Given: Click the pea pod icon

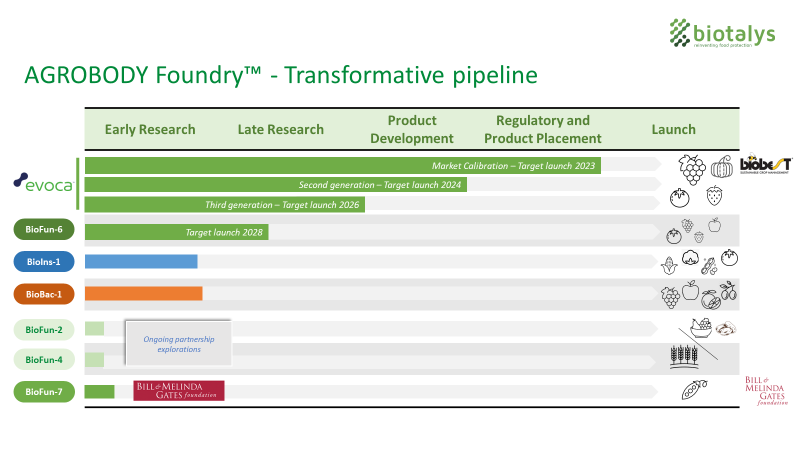Looking at the screenshot, I should pyautogui.click(x=694, y=390).
